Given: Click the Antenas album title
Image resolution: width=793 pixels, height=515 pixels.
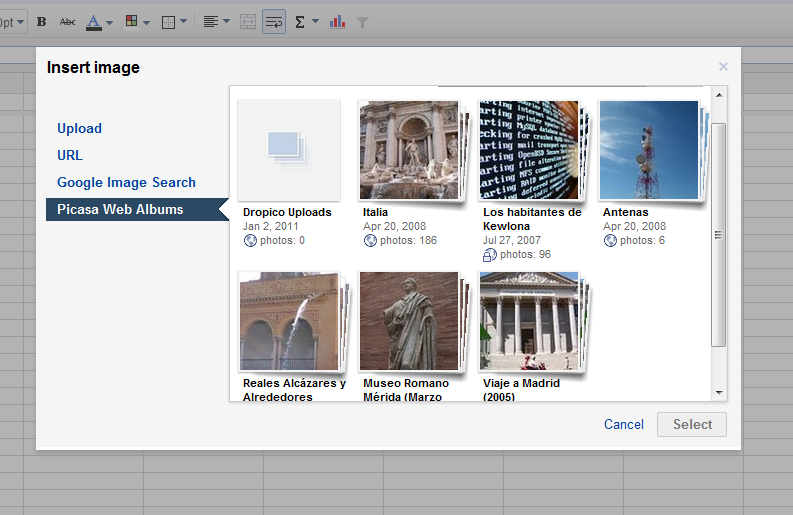Looking at the screenshot, I should pyautogui.click(x=626, y=212).
